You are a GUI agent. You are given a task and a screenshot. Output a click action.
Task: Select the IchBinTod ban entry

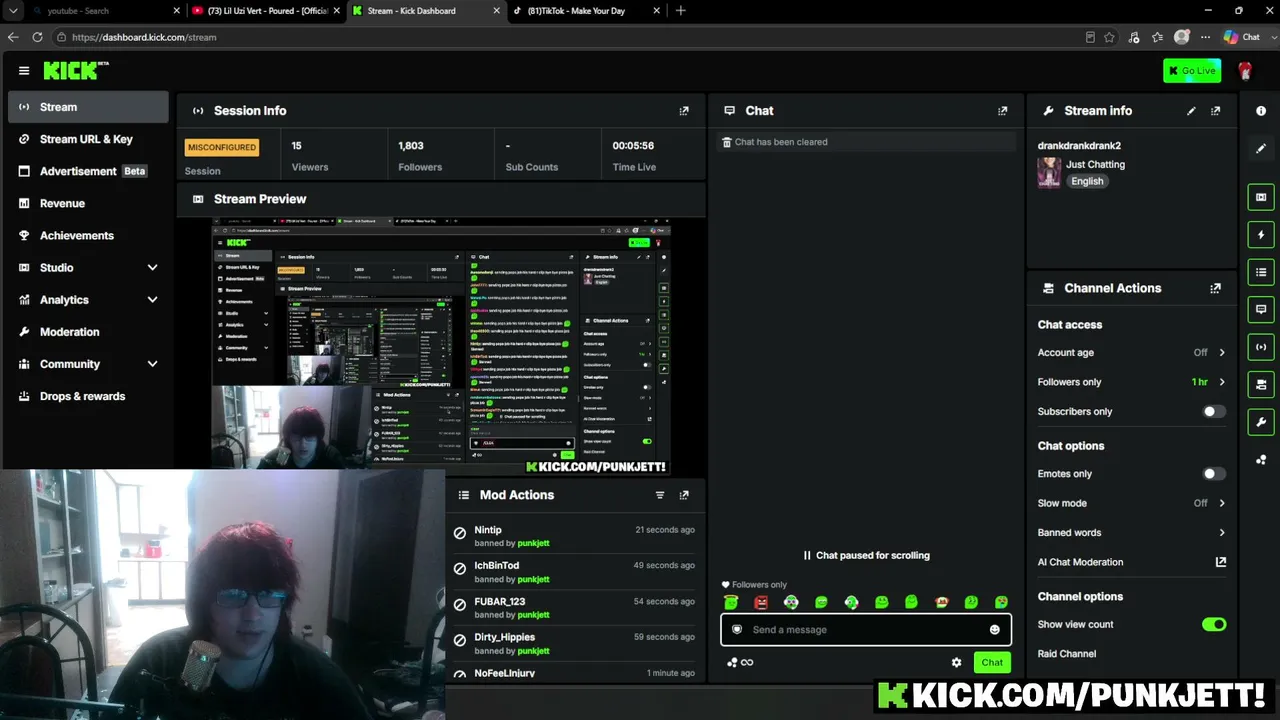click(575, 572)
